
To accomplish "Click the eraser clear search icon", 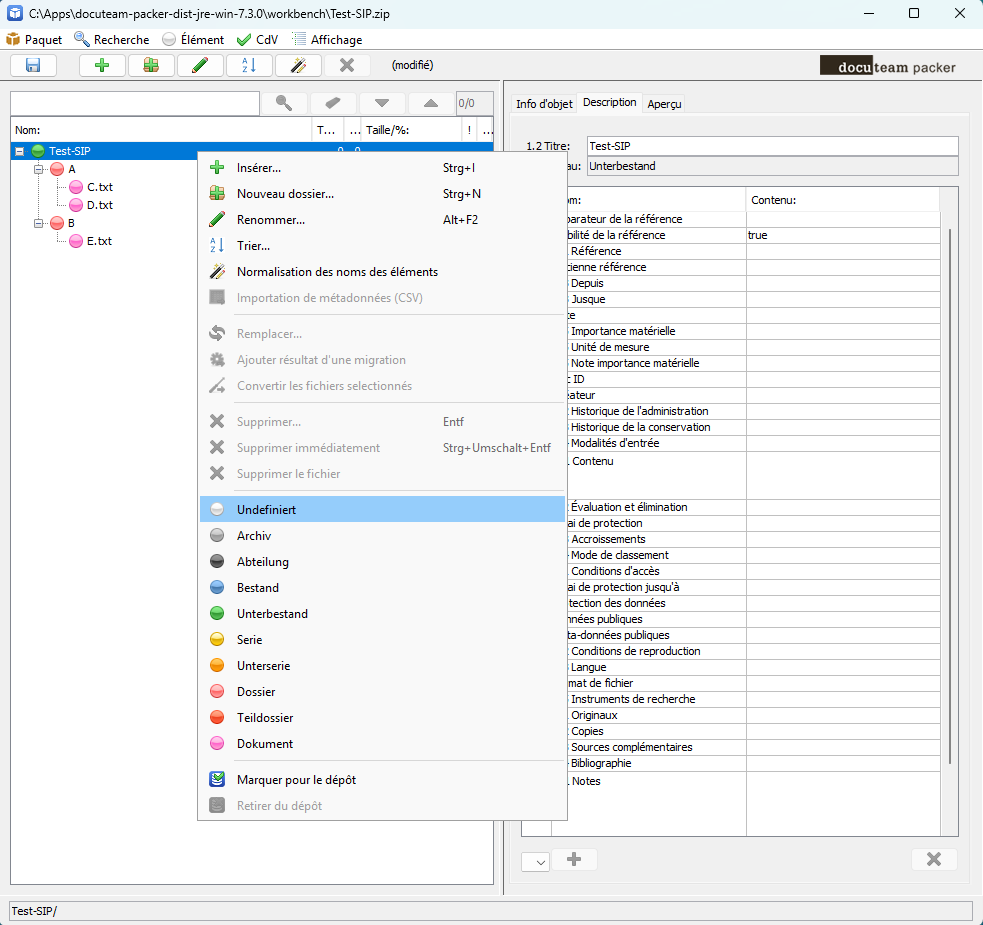I will coord(333,103).
